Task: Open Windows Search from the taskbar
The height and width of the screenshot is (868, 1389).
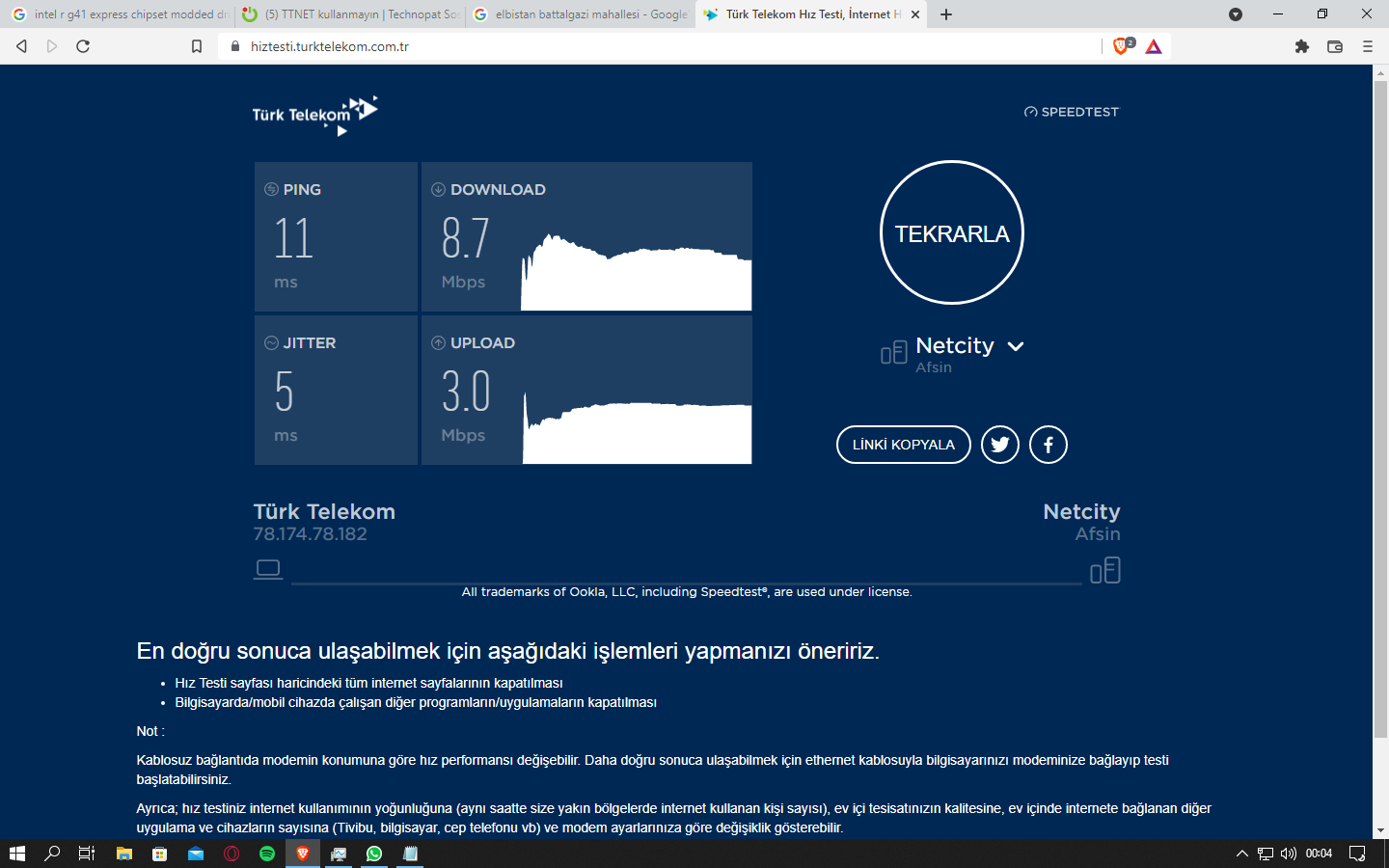Action: click(52, 854)
